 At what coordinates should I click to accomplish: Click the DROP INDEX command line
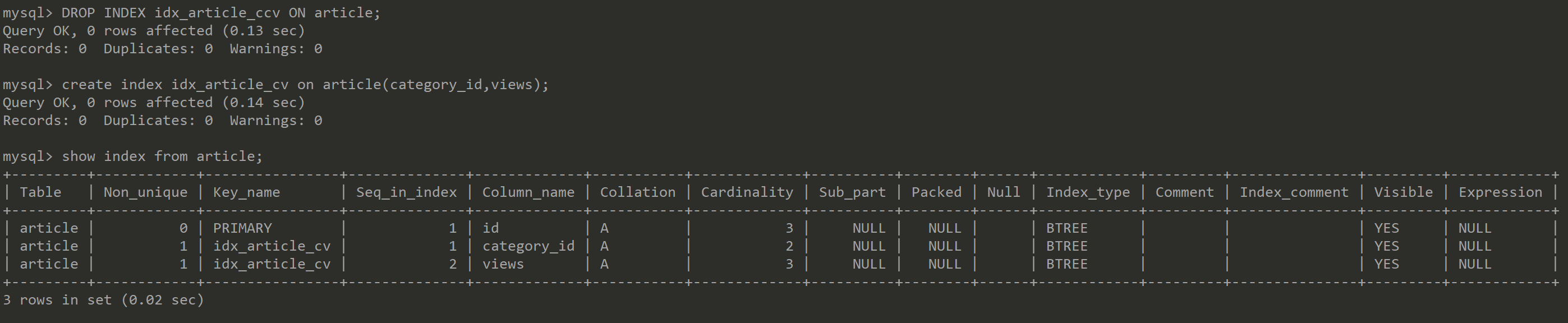tap(220, 13)
